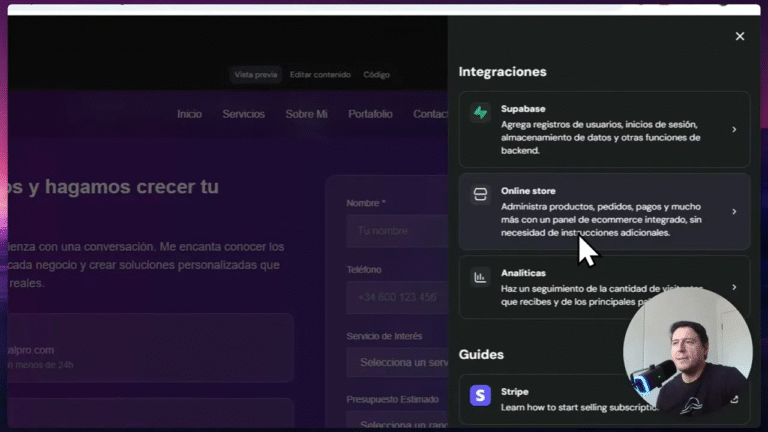Expand the Supabase integration chevron
Viewport: 768px width, 432px height.
(x=734, y=130)
